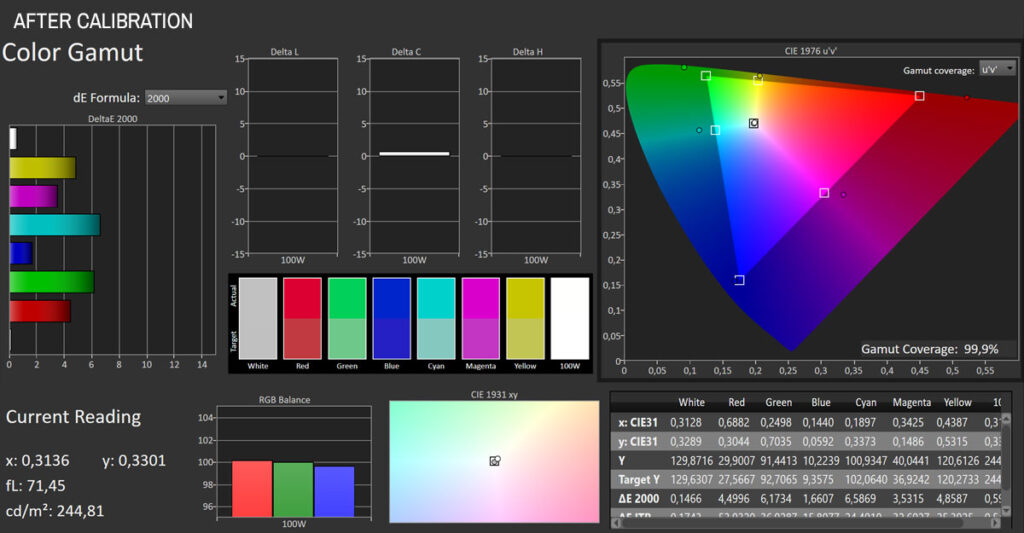Click the red target square in CIE 1976 diagram
This screenshot has height=533, width=1024.
920,96
